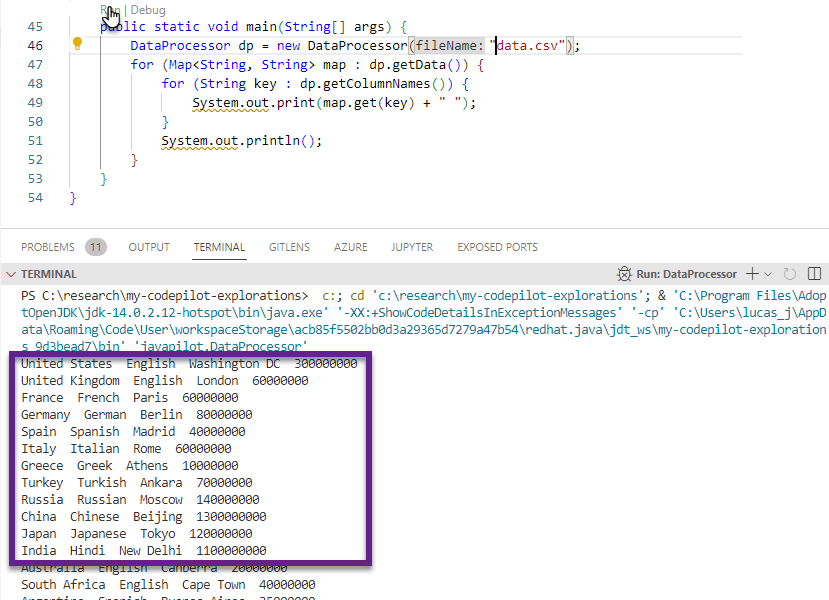
Task: Open the new terminal launch profile dropdown
Action: coord(768,274)
